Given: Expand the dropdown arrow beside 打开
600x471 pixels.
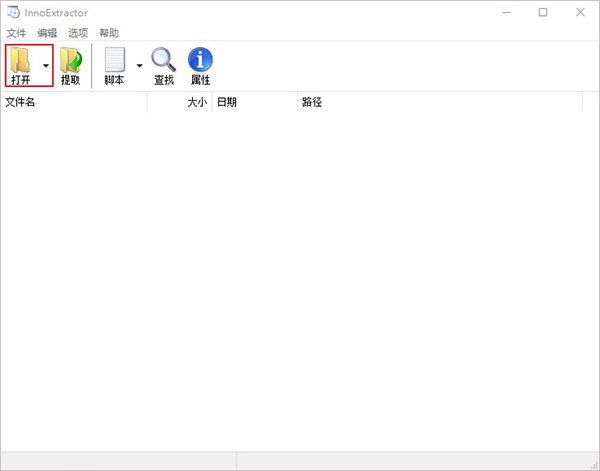Looking at the screenshot, I should (46, 66).
